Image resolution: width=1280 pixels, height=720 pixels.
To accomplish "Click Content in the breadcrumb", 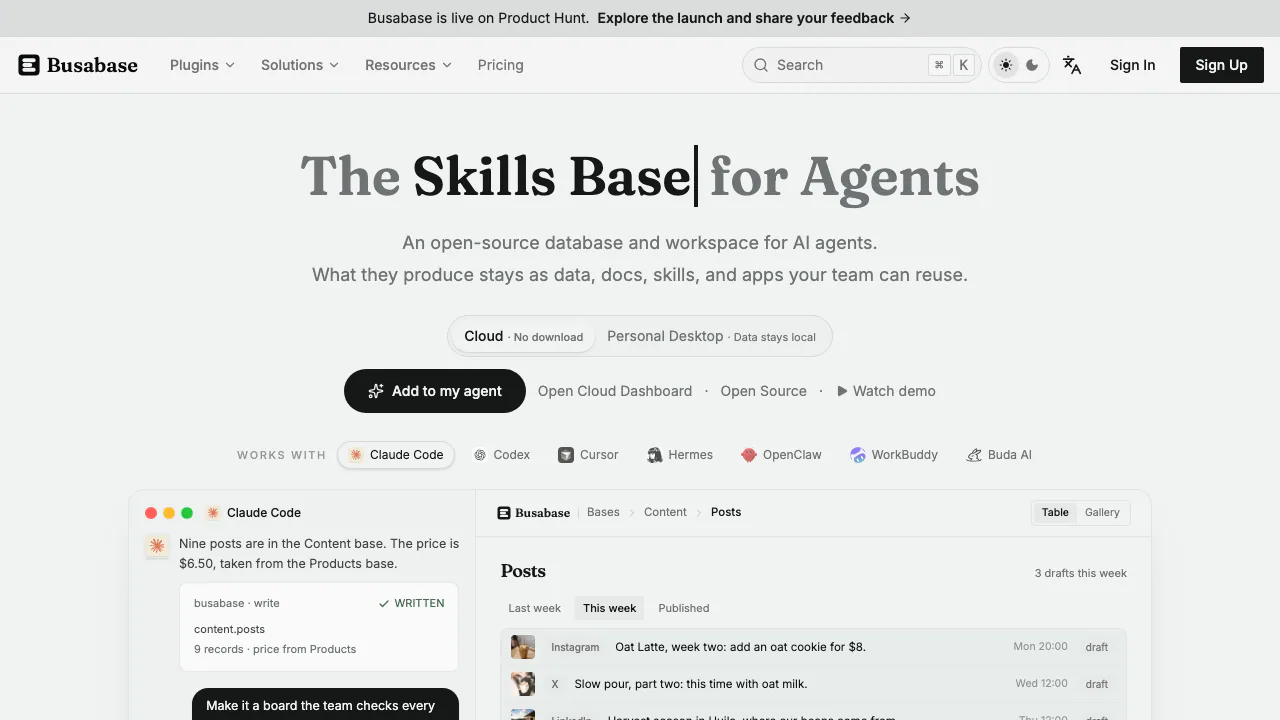I will (665, 512).
